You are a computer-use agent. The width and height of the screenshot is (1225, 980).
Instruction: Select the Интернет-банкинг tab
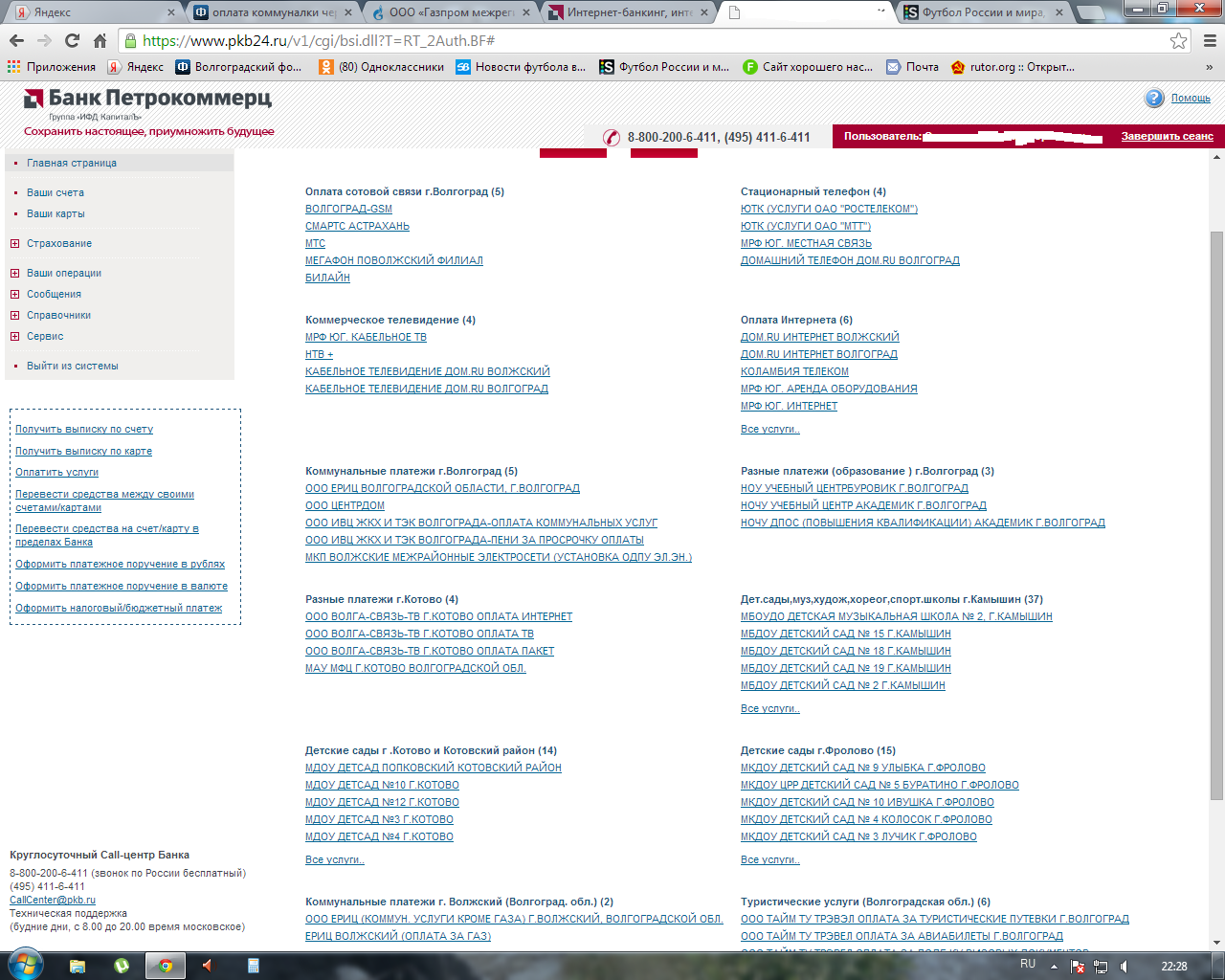630,12
